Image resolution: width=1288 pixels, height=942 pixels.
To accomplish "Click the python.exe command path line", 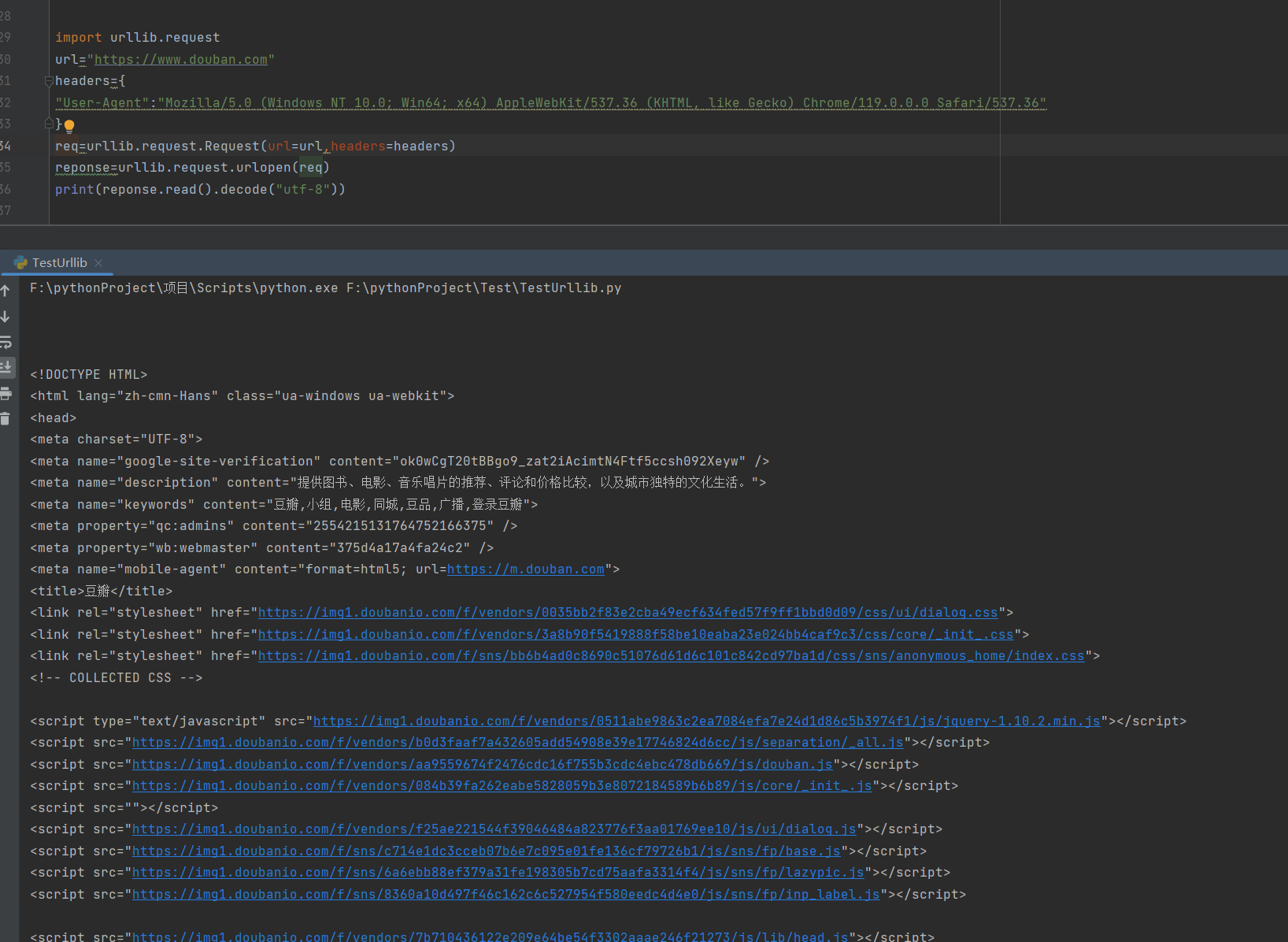I will tap(326, 288).
